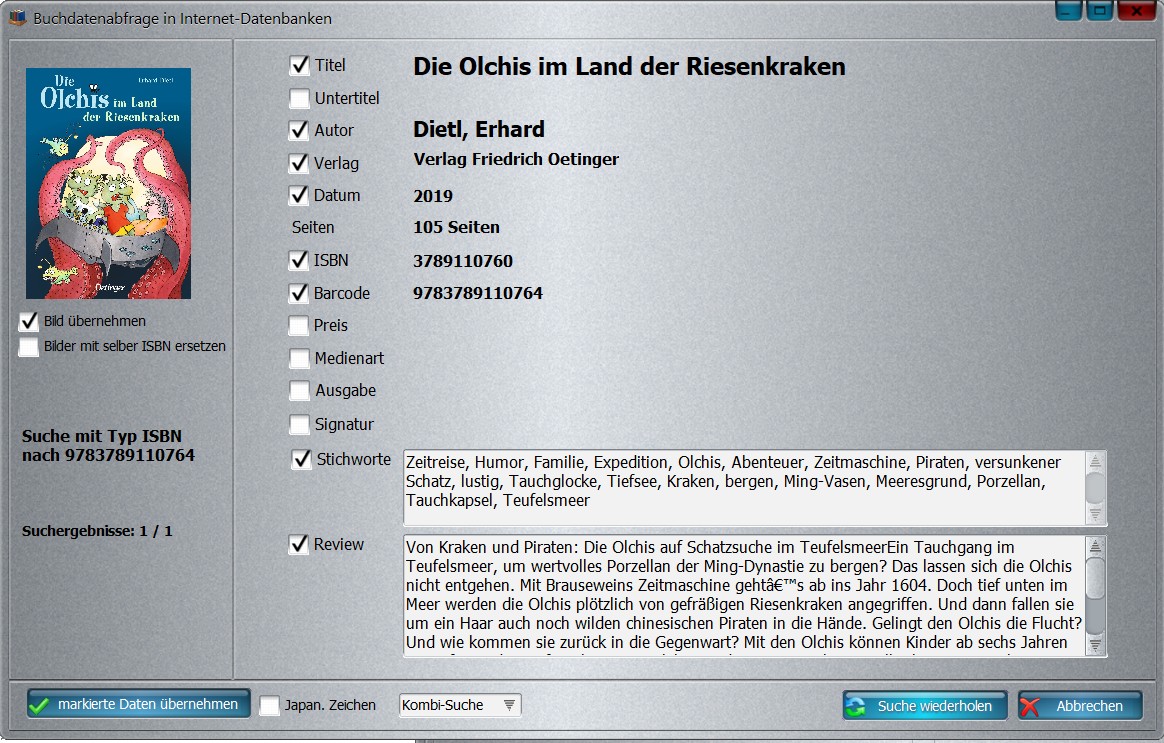Uncheck the Review checkbox
This screenshot has width=1164, height=743.
tap(299, 545)
